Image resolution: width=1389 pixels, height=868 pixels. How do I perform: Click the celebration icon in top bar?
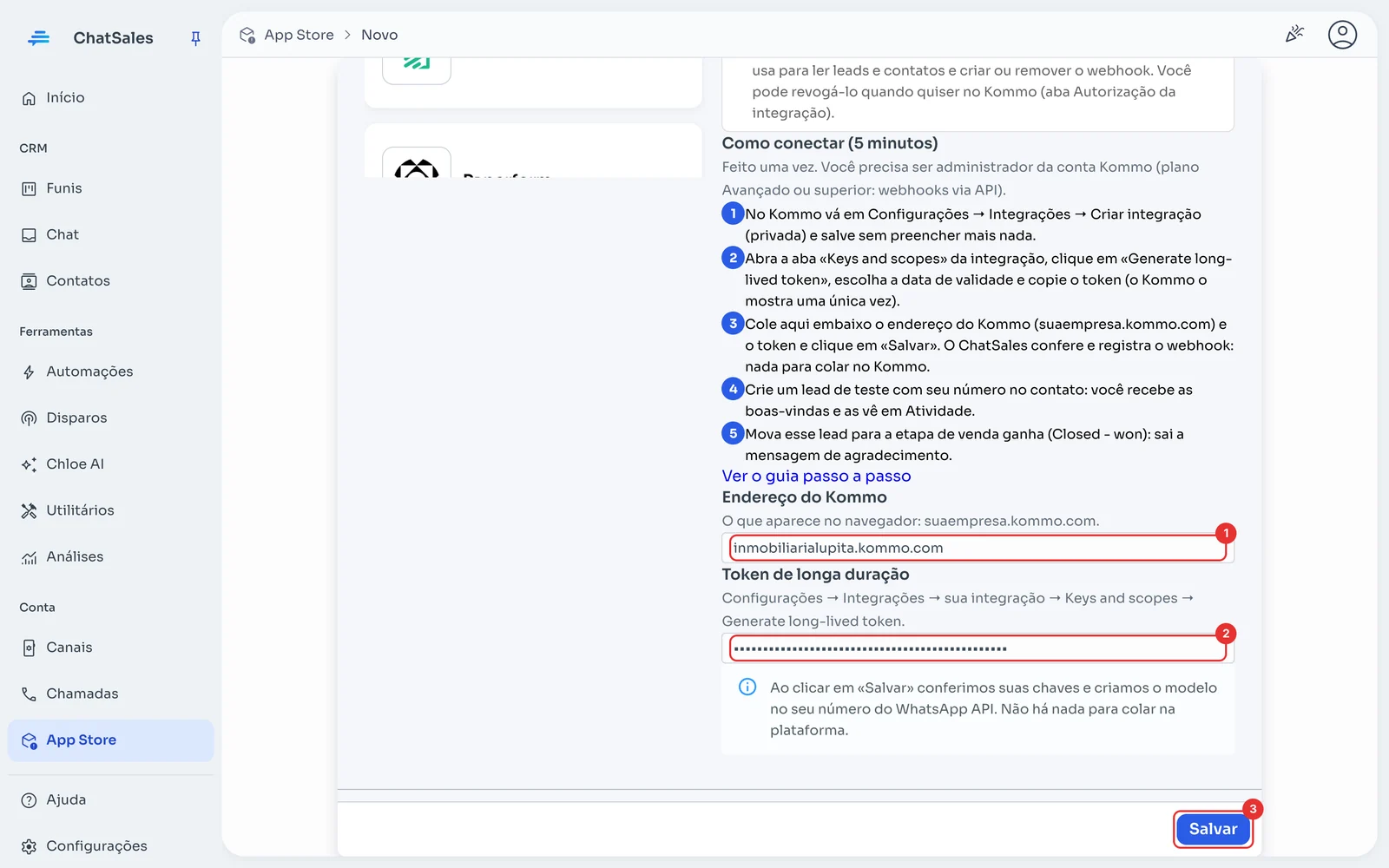point(1294,35)
